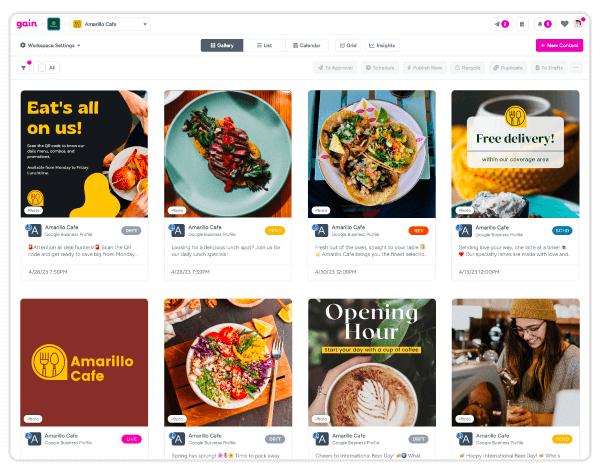Click the heart icon in header

[x=564, y=24]
